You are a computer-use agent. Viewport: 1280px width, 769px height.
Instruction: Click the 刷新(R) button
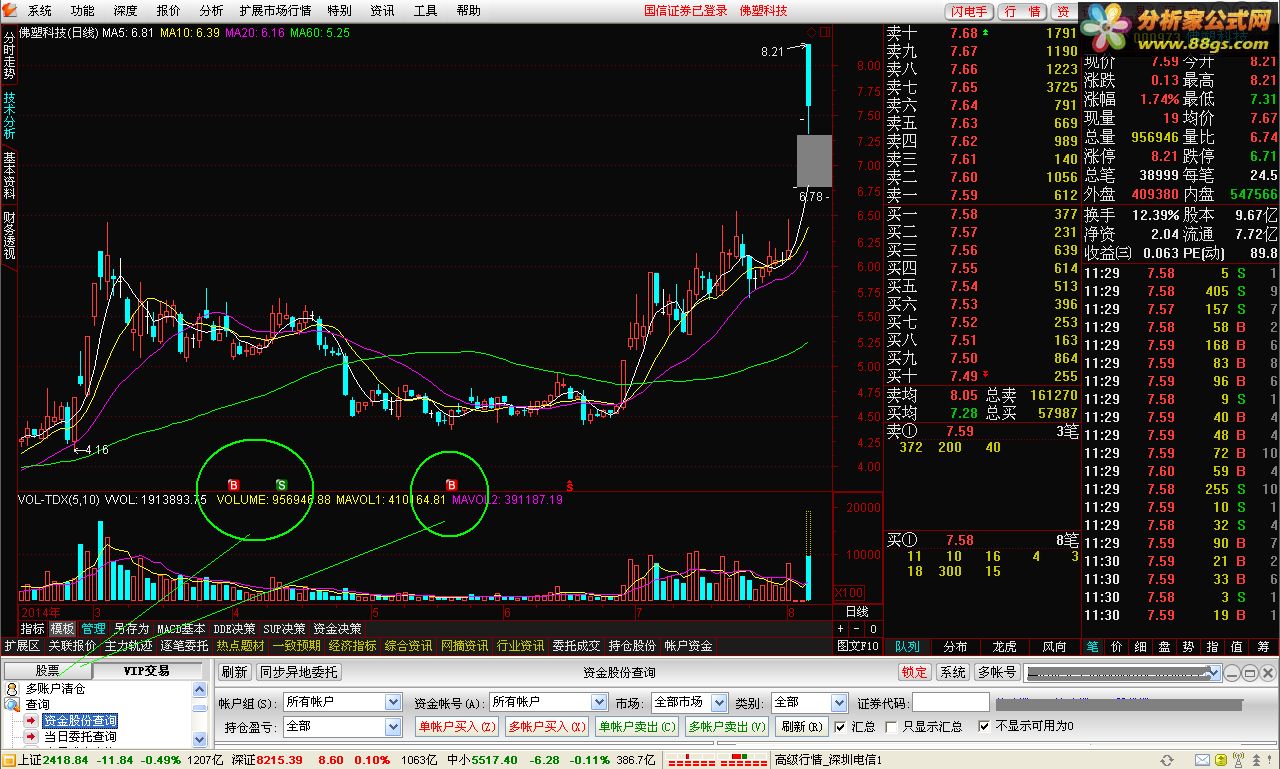click(802, 726)
